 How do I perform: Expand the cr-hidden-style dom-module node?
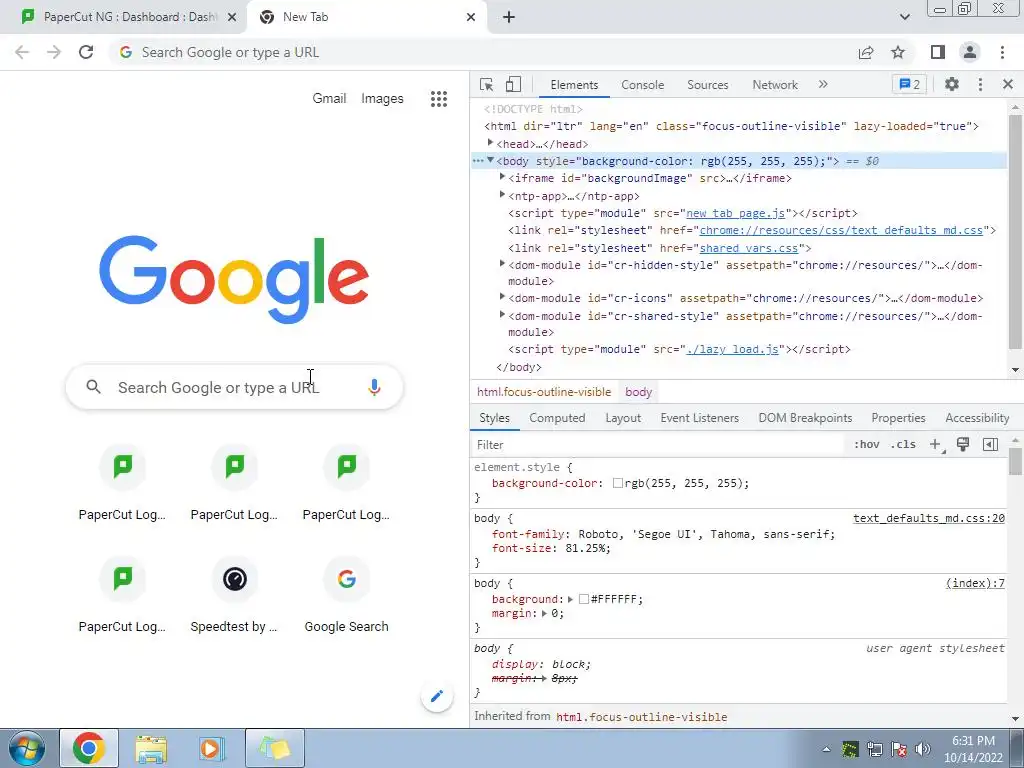click(x=502, y=264)
